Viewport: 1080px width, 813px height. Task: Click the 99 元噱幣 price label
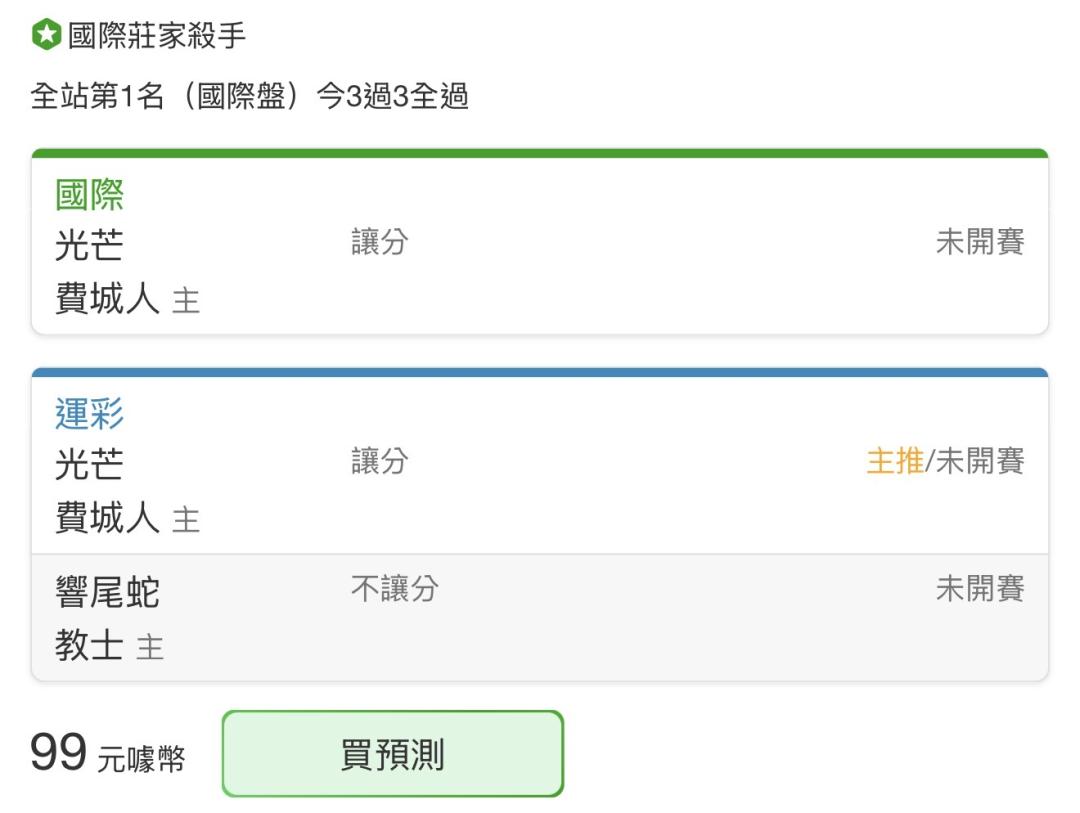point(108,753)
